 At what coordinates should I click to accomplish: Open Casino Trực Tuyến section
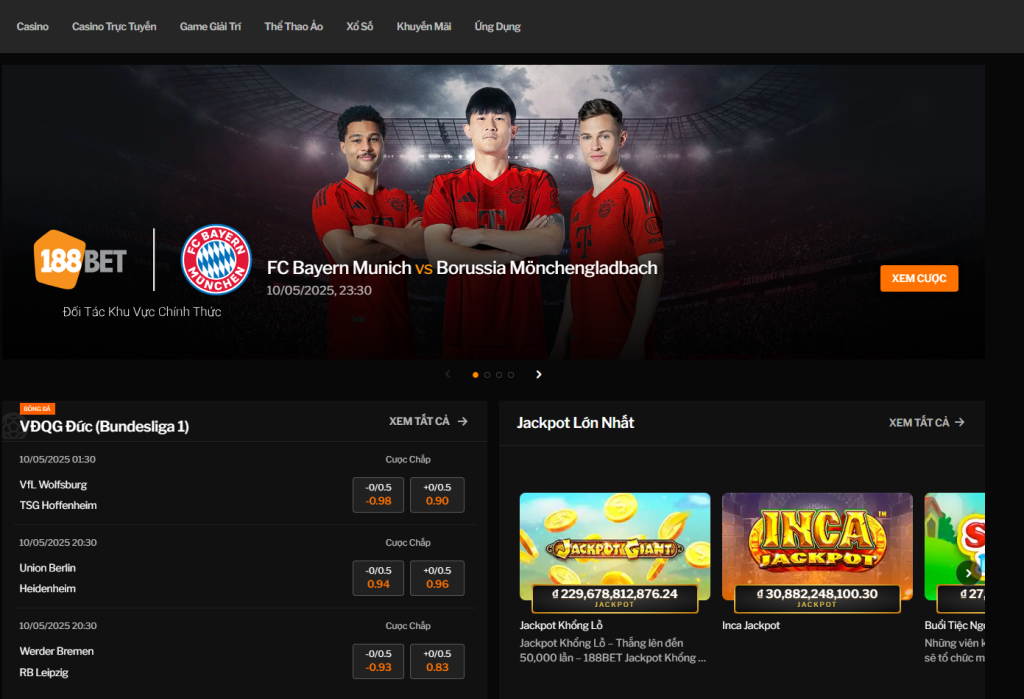[x=114, y=27]
